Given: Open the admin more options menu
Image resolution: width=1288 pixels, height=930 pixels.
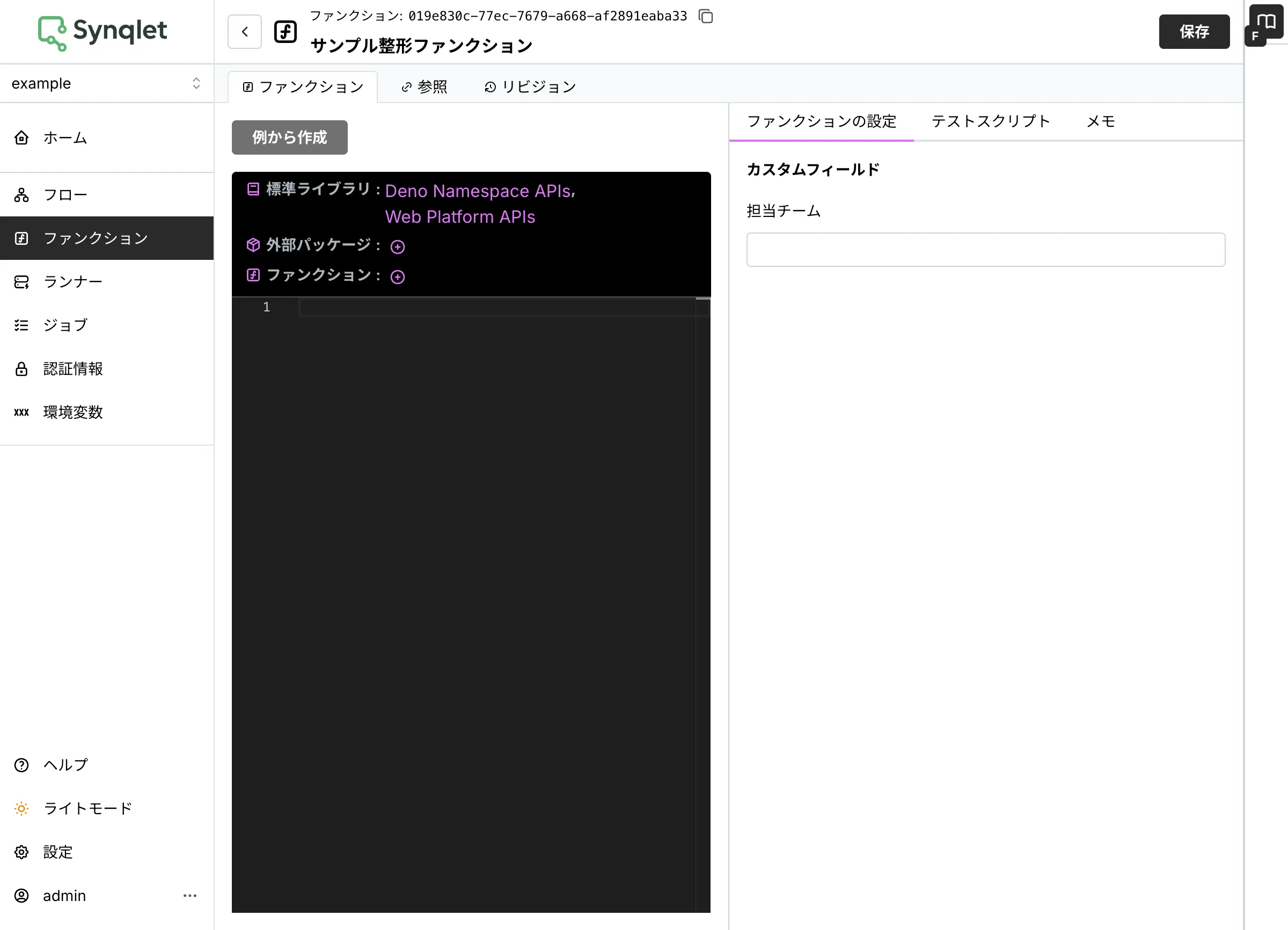Looking at the screenshot, I should (x=189, y=896).
